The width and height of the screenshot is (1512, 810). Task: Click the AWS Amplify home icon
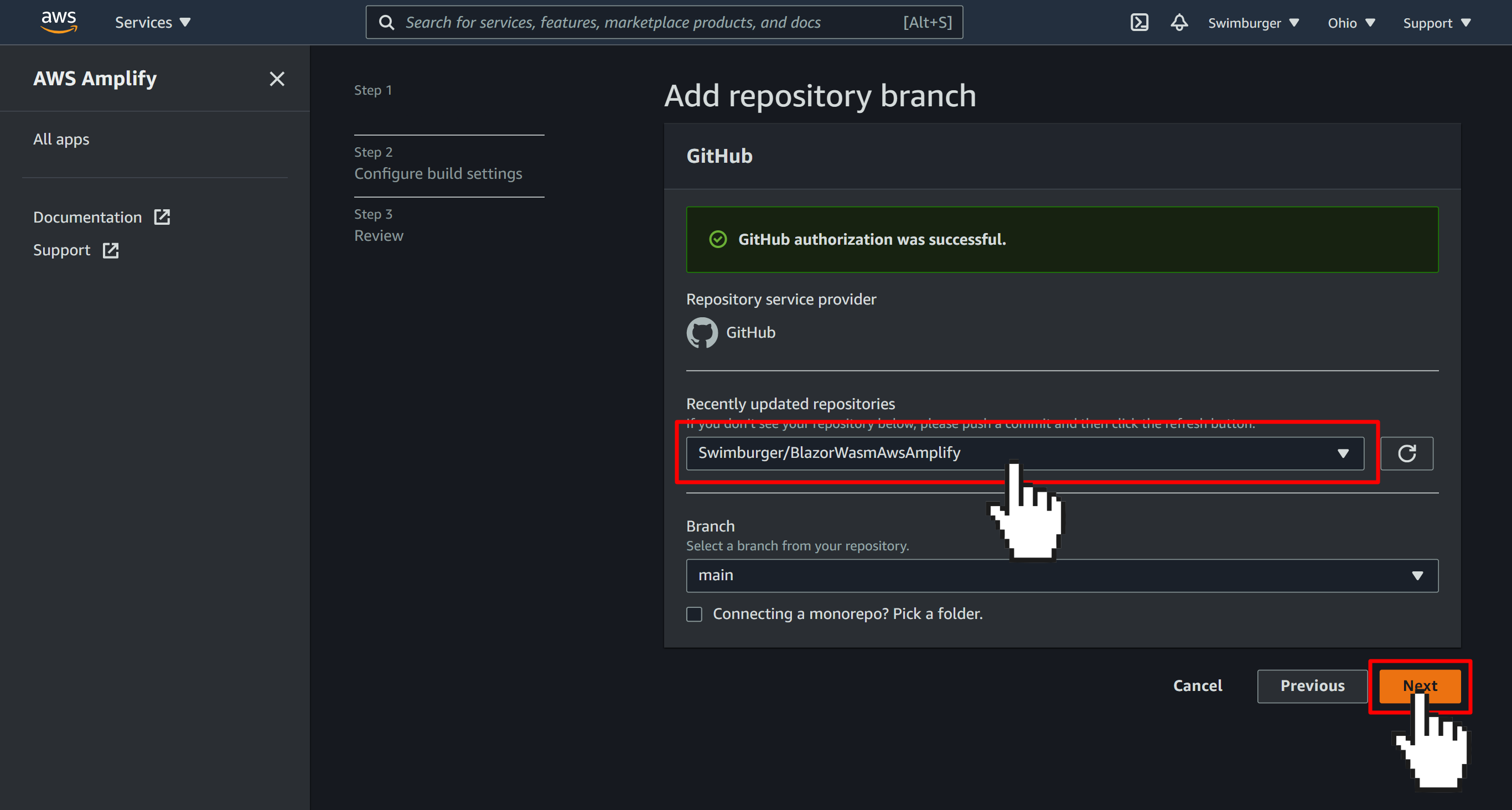[x=96, y=78]
